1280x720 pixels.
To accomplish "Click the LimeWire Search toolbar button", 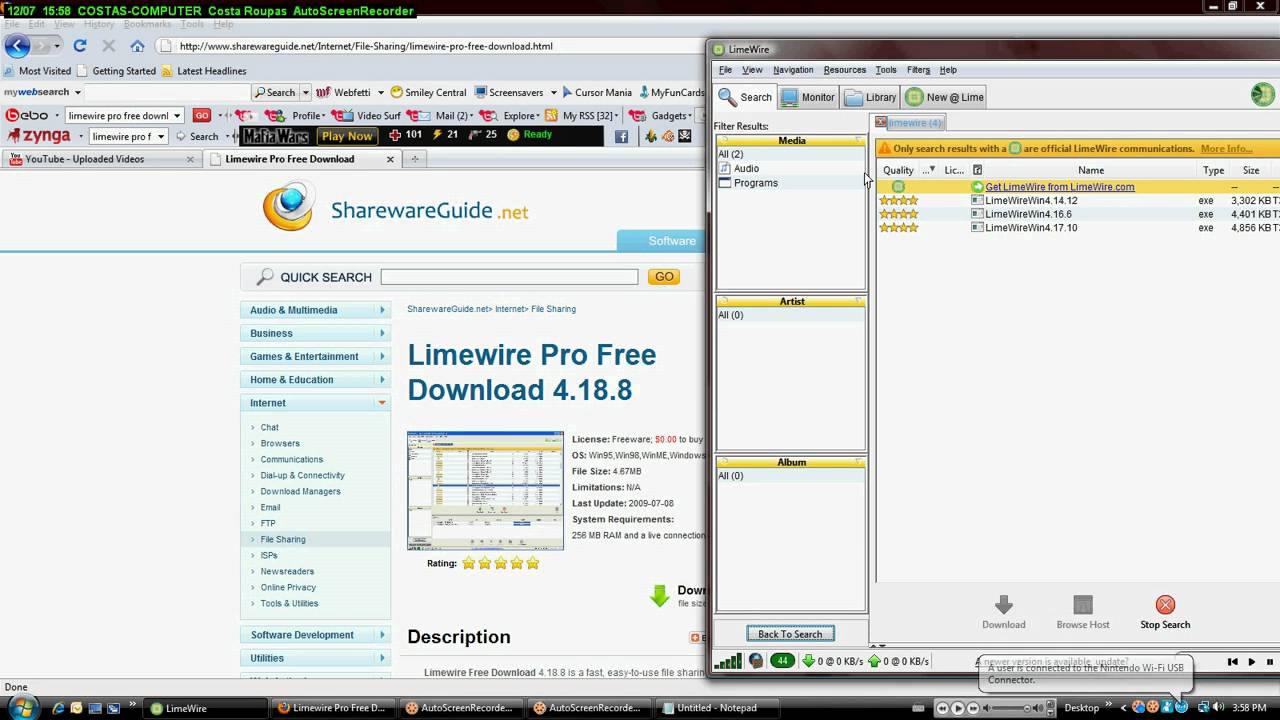I will [745, 97].
